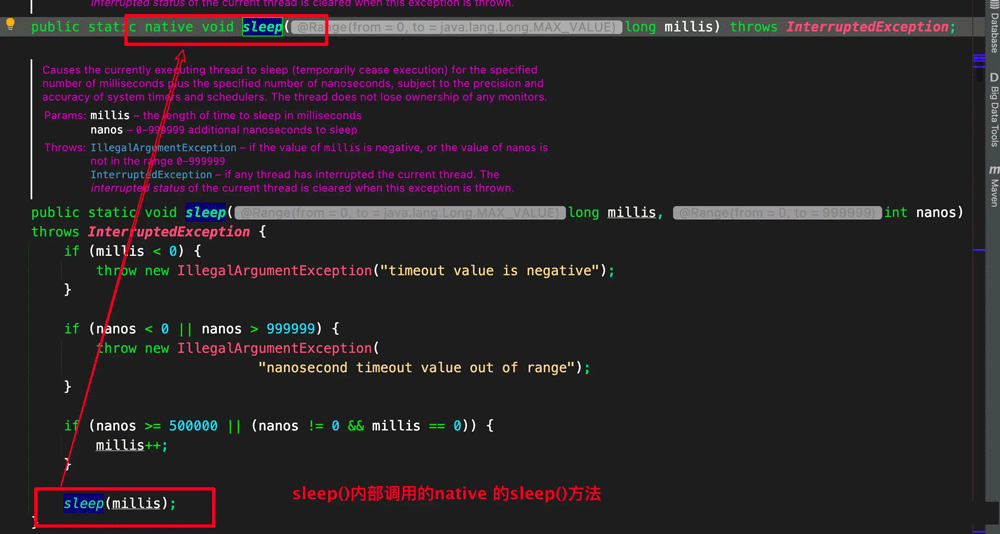This screenshot has width=1000, height=534.
Task: Click the Long.MAX_VALUE @Range hint on the native sleep line
Action: coord(456,27)
